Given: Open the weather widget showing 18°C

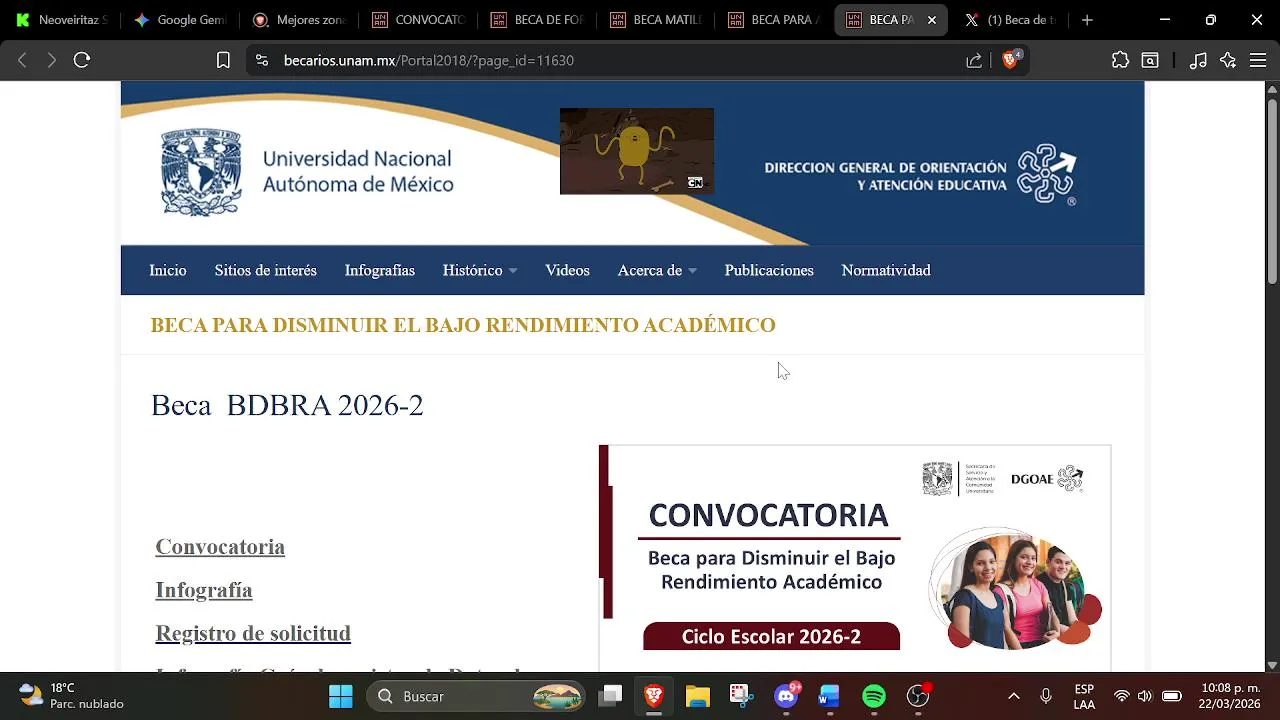Looking at the screenshot, I should pos(70,696).
